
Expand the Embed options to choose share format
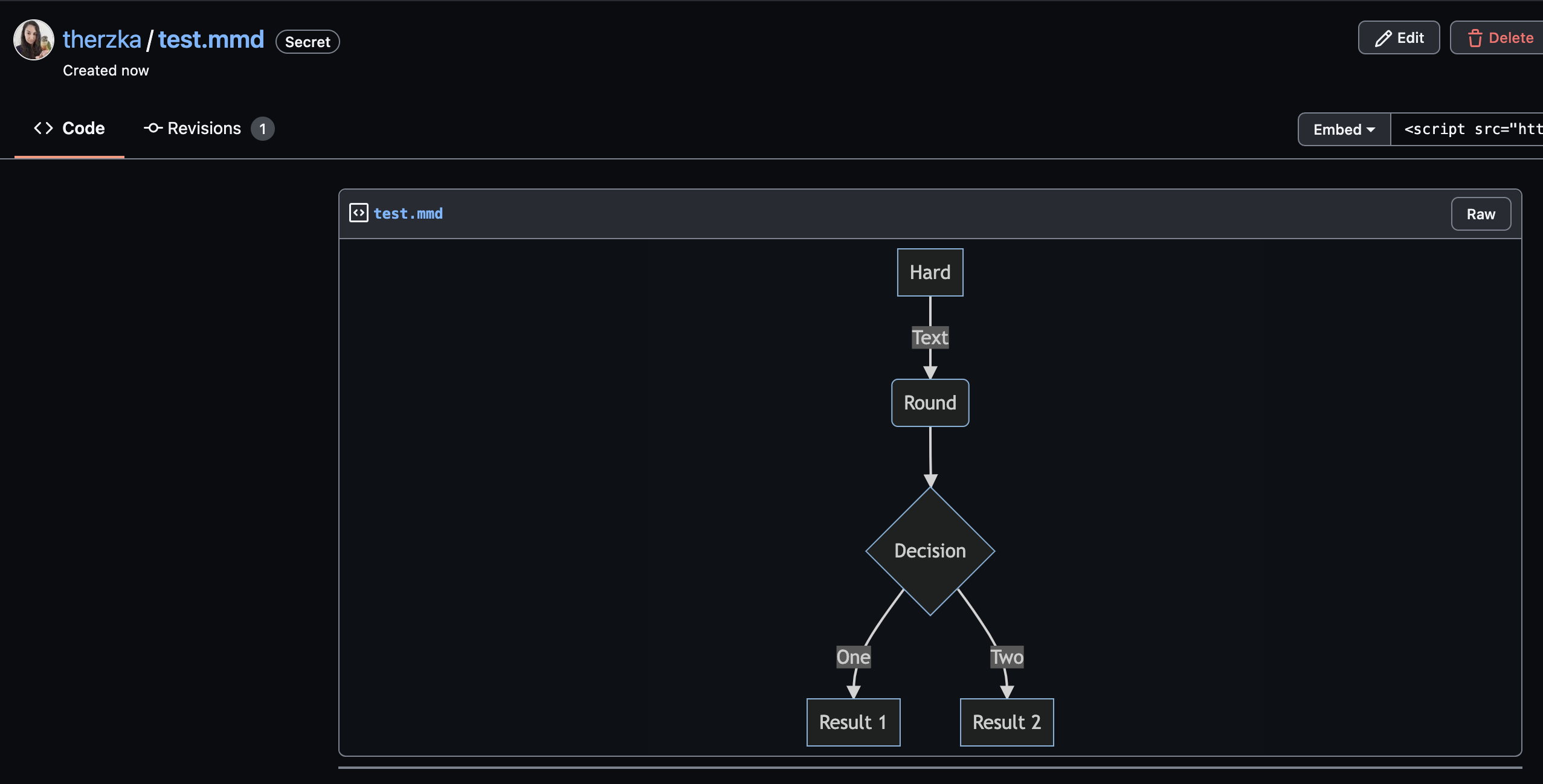pos(1342,129)
